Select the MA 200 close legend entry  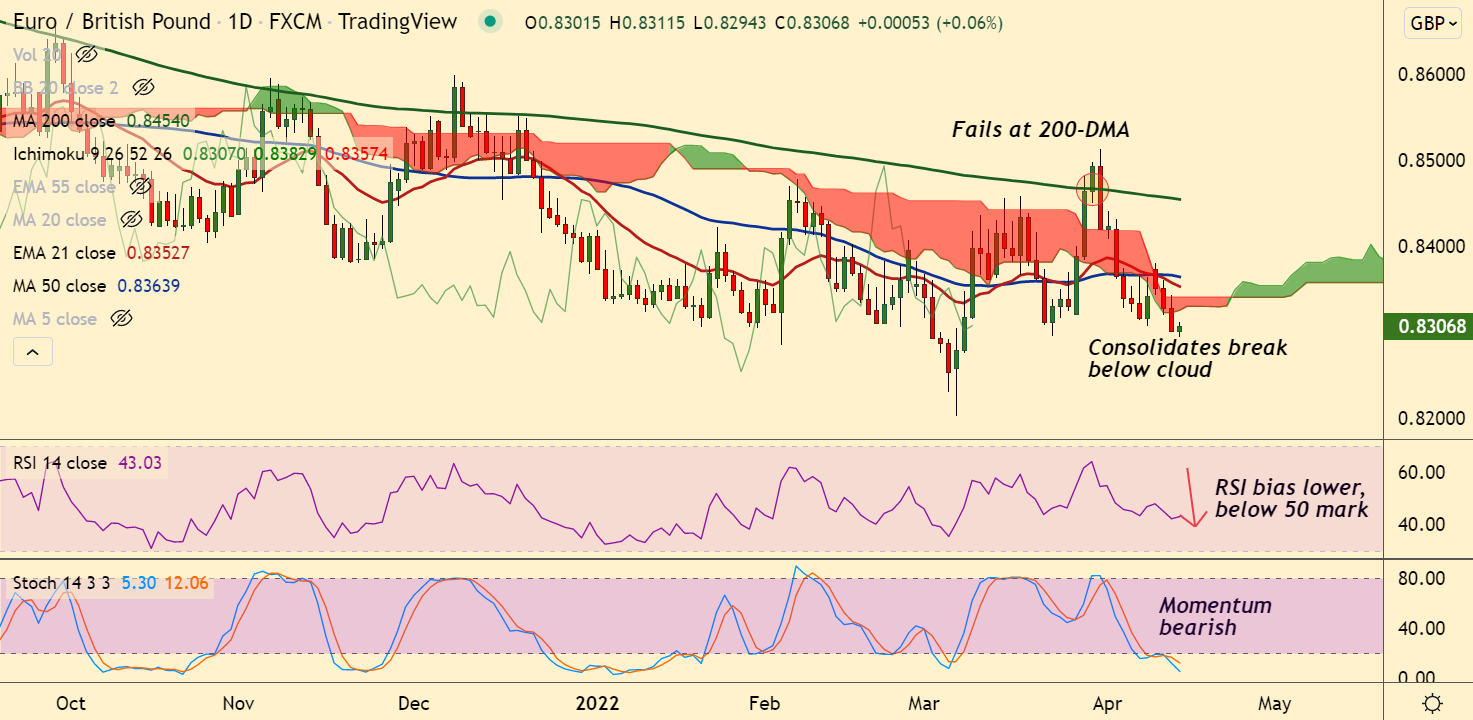[65, 121]
